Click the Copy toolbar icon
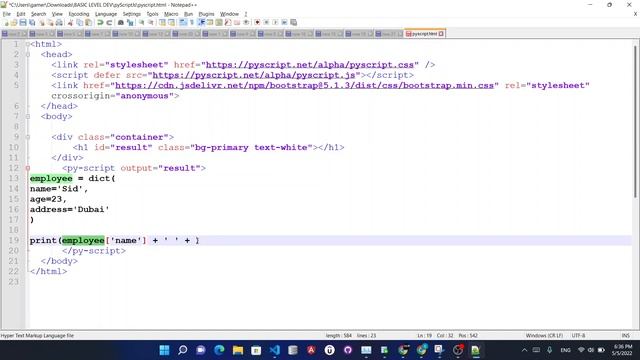Screen dimensions: 640x360 [79, 22]
